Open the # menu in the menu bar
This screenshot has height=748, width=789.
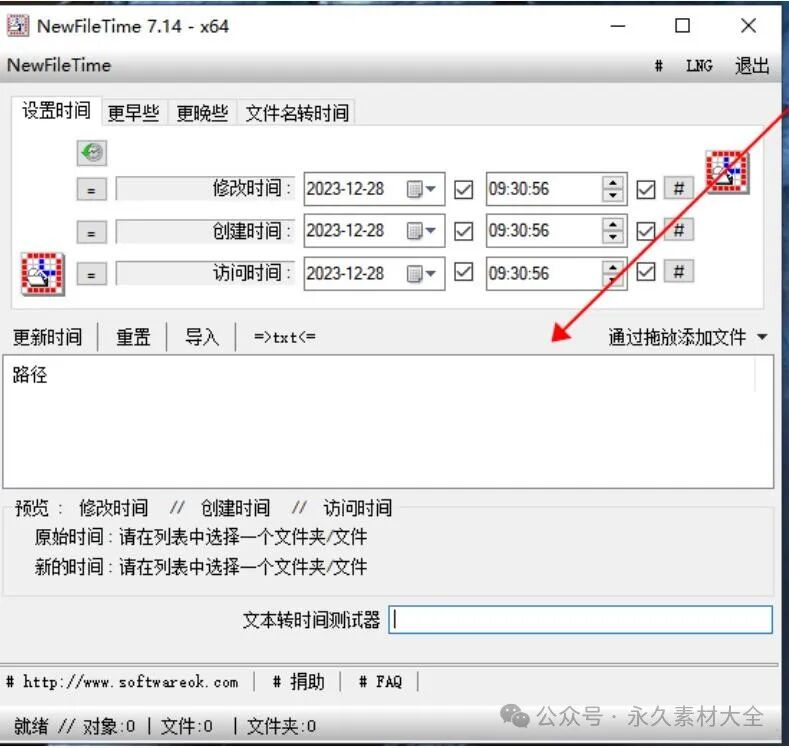pos(658,66)
